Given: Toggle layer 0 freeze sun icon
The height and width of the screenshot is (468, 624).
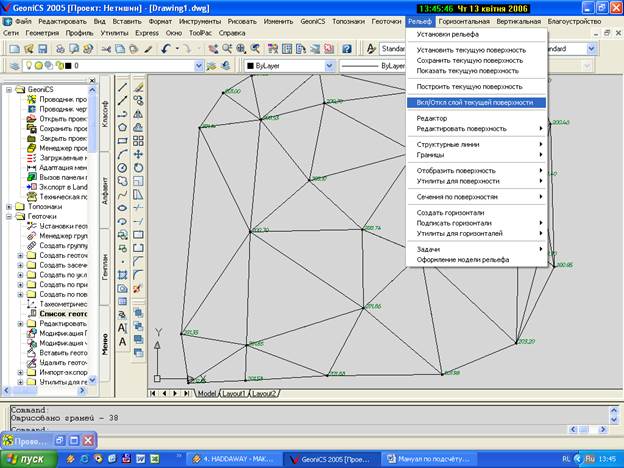Looking at the screenshot, I should 39,66.
